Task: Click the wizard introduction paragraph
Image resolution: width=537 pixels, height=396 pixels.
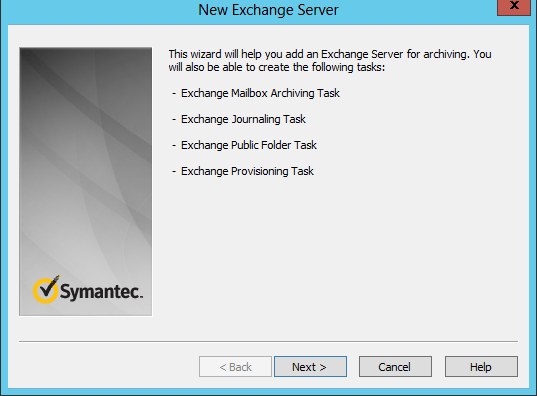Action: point(330,61)
